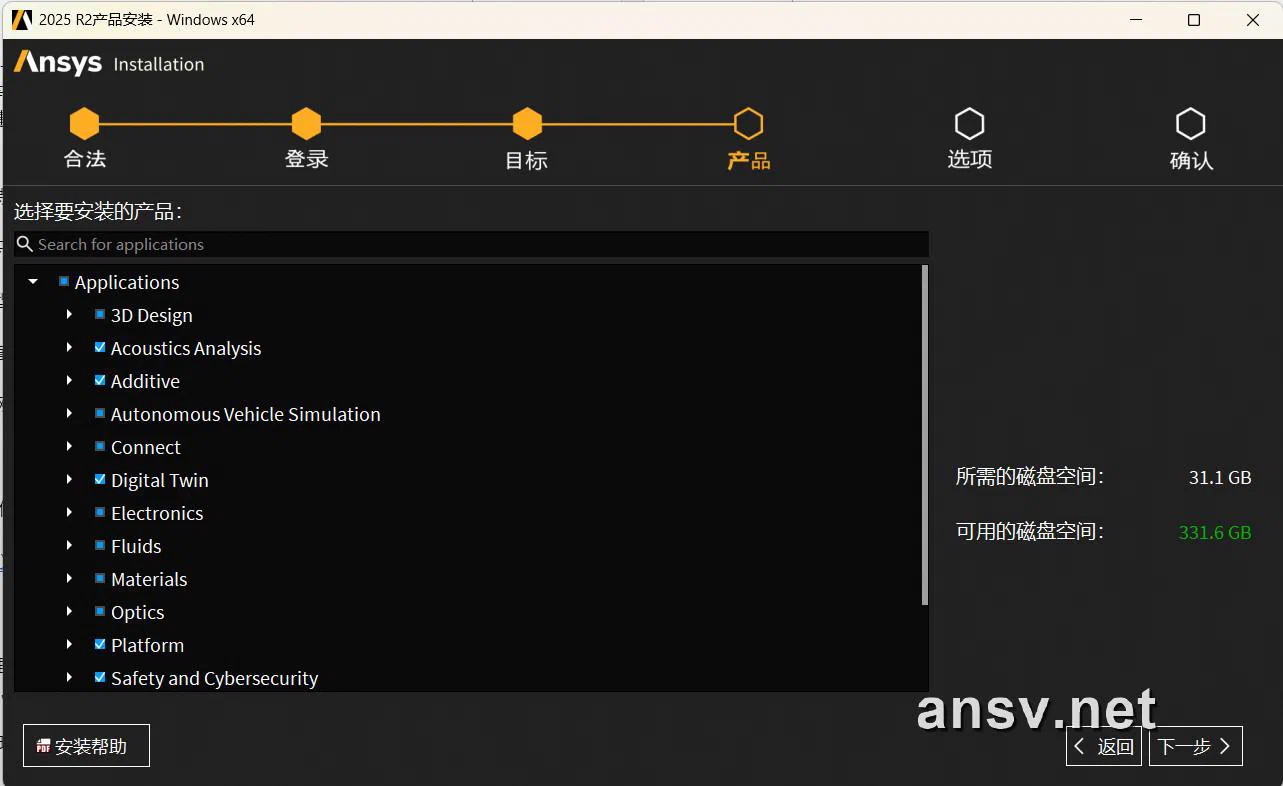The width and height of the screenshot is (1283, 786).
Task: Toggle the Connect checkbox
Action: [100, 447]
